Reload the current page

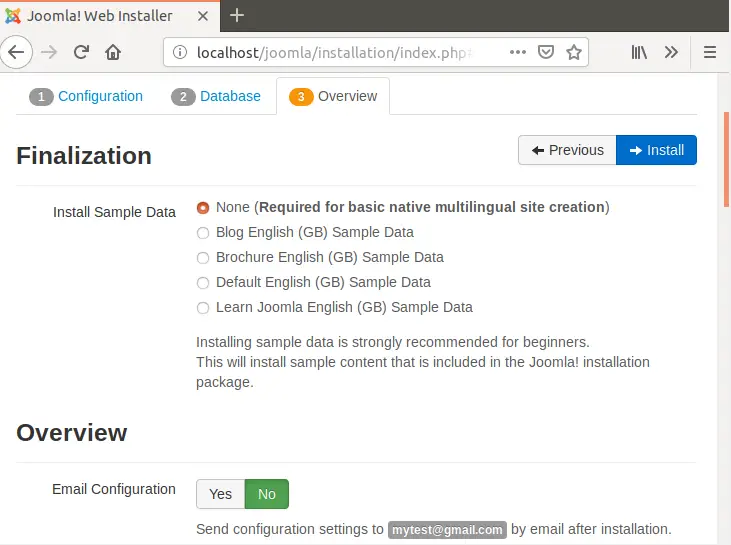click(82, 52)
